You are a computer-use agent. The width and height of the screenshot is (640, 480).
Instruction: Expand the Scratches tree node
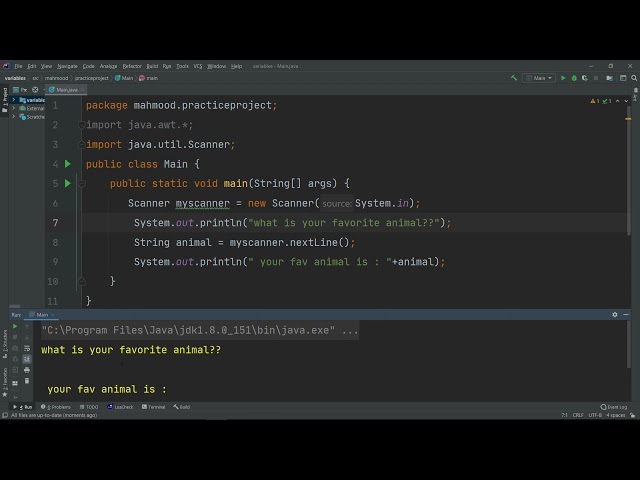pos(14,117)
